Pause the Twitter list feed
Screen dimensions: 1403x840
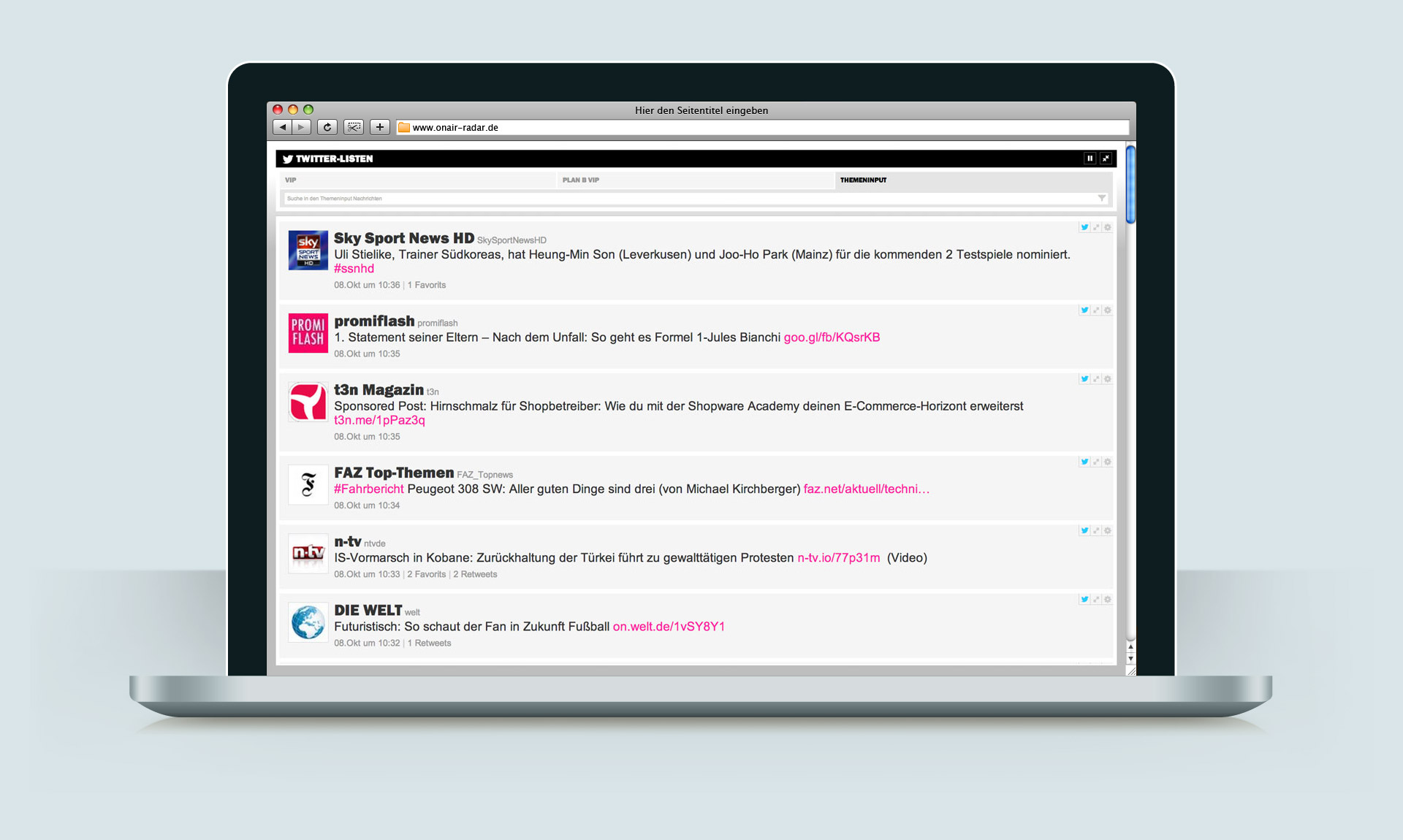click(1090, 159)
